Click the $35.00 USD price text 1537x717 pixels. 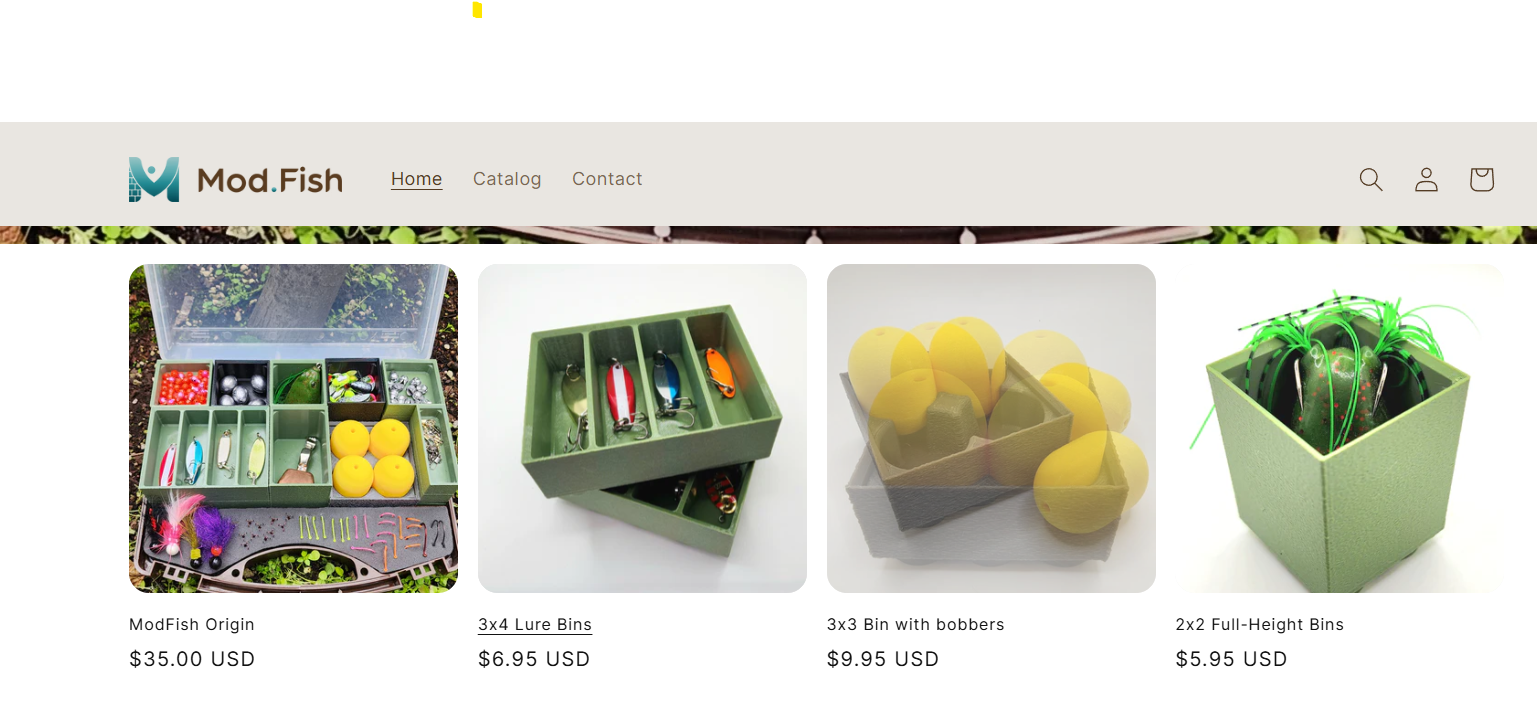(192, 659)
